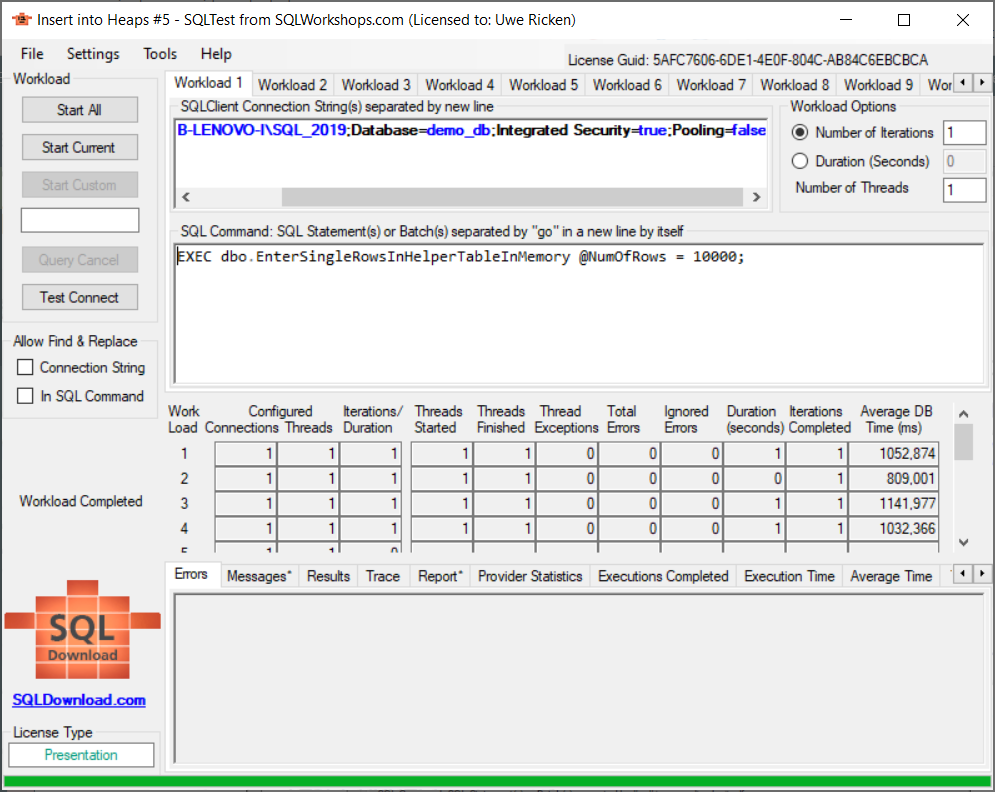Open the Executions Completed tab
The height and width of the screenshot is (792, 995).
pyautogui.click(x=663, y=576)
